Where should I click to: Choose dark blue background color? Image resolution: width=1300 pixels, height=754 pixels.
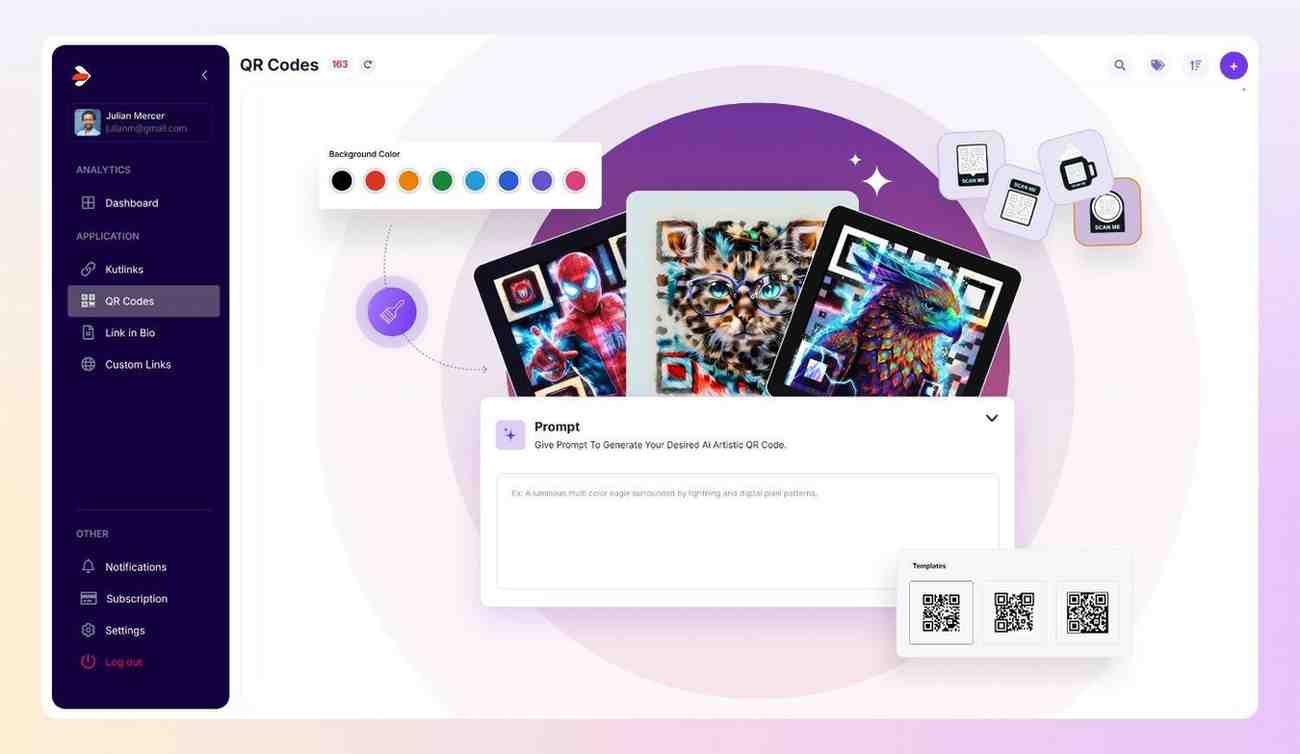[x=508, y=181]
